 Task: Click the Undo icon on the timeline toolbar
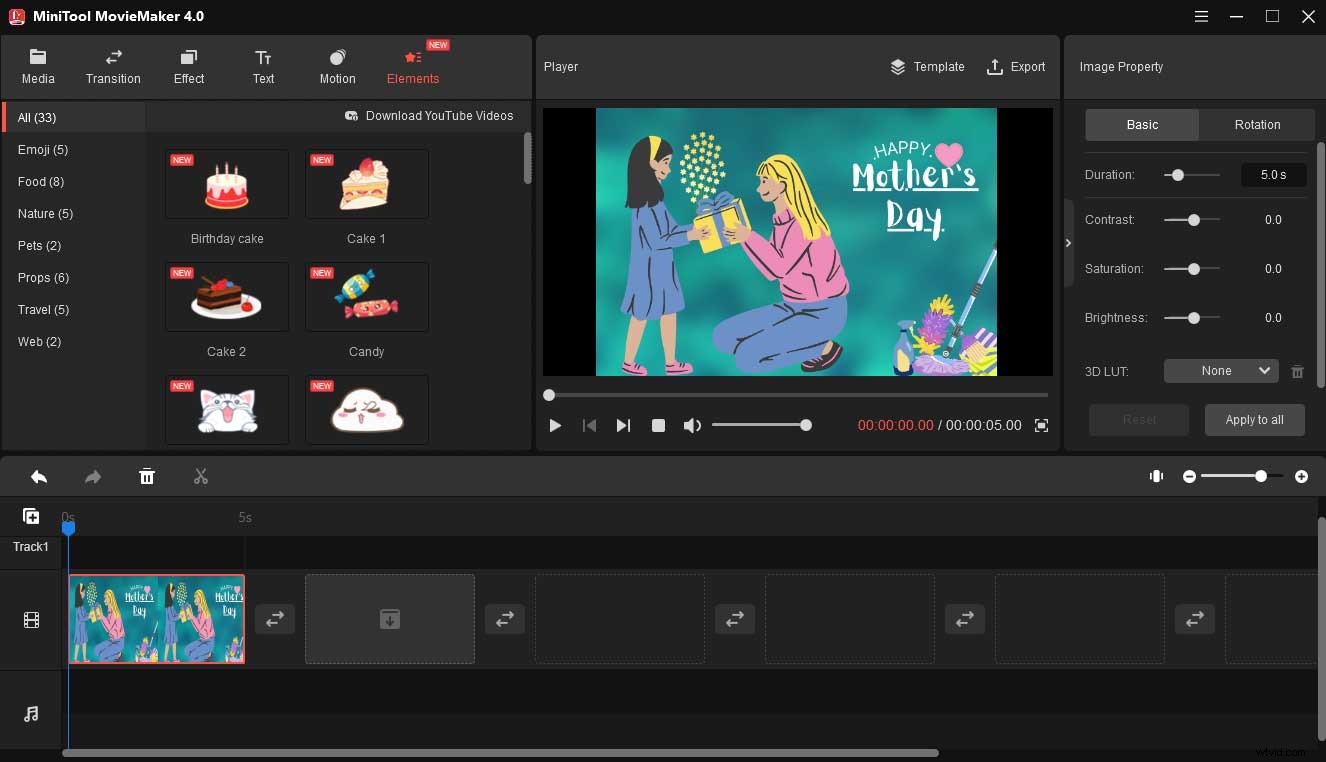tap(39, 476)
